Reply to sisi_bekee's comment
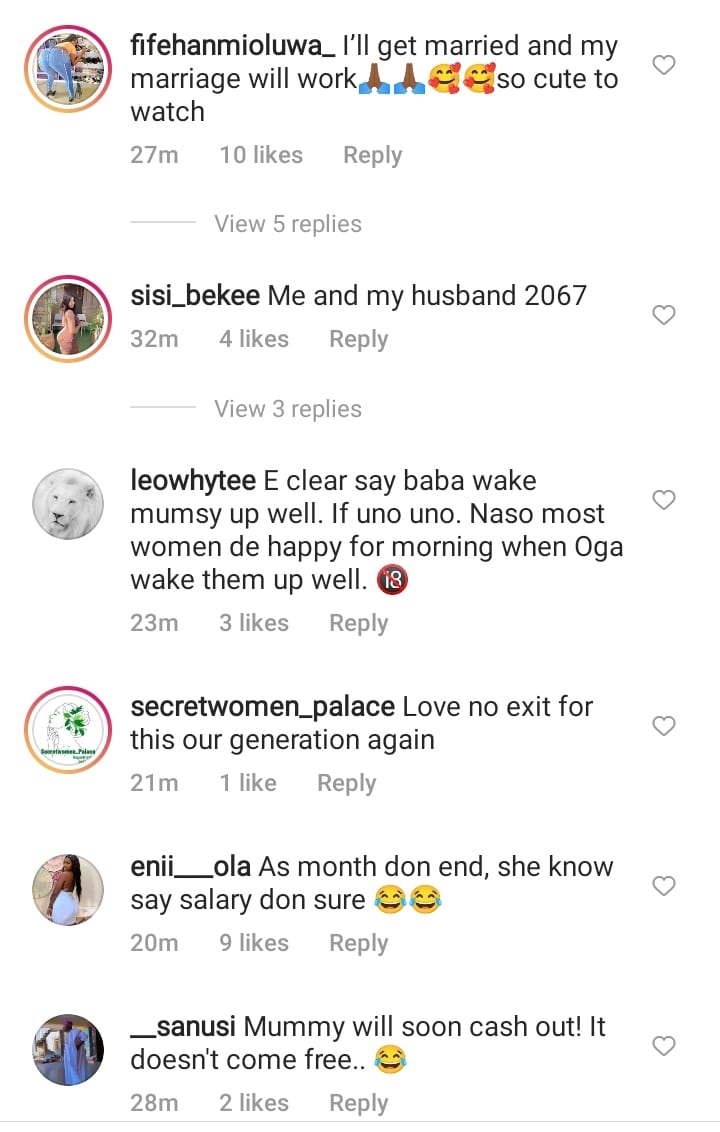This screenshot has width=720, height=1132. tap(358, 340)
